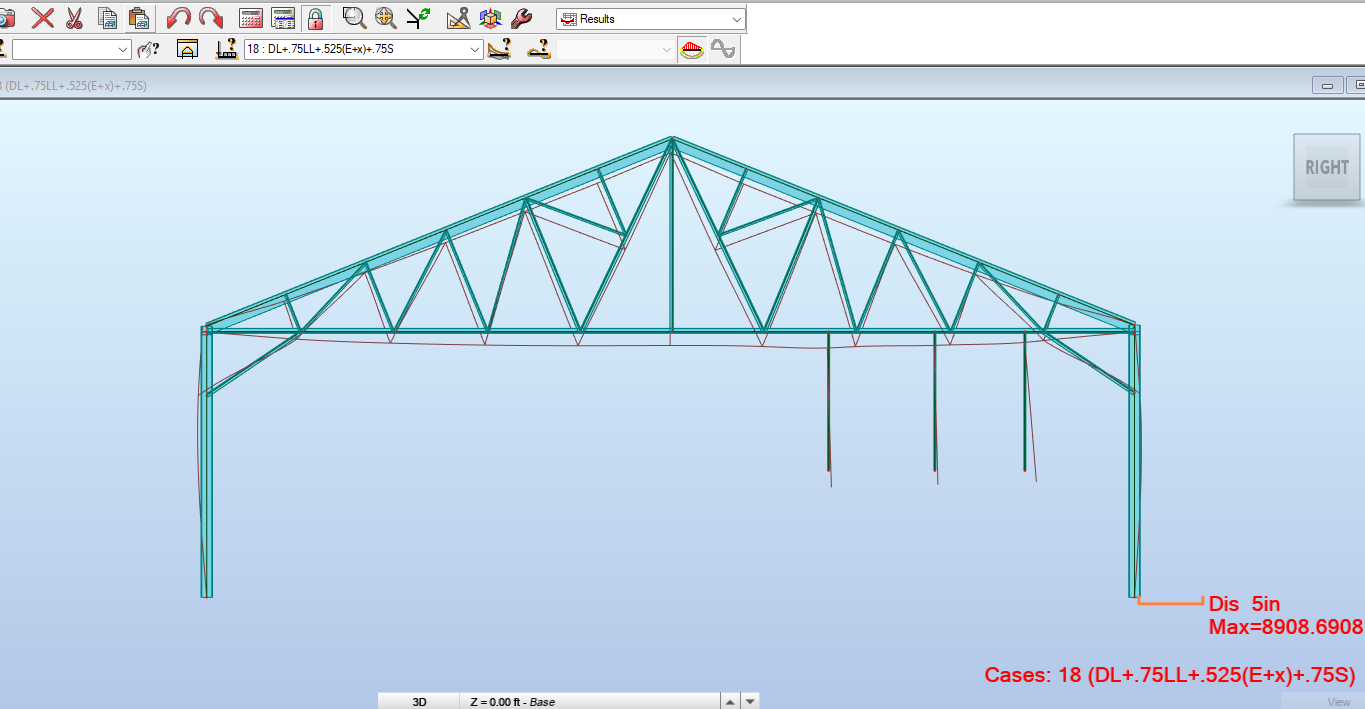Click the Max=8908.6908 red label
The height and width of the screenshot is (709, 1365).
coord(1286,627)
